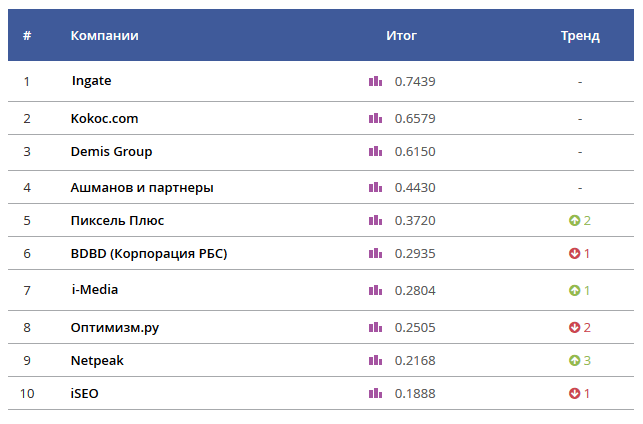Screen dimensions: 643x424
Task: Open the chart icon for Ашманов и партнеры
Action: tap(375, 187)
